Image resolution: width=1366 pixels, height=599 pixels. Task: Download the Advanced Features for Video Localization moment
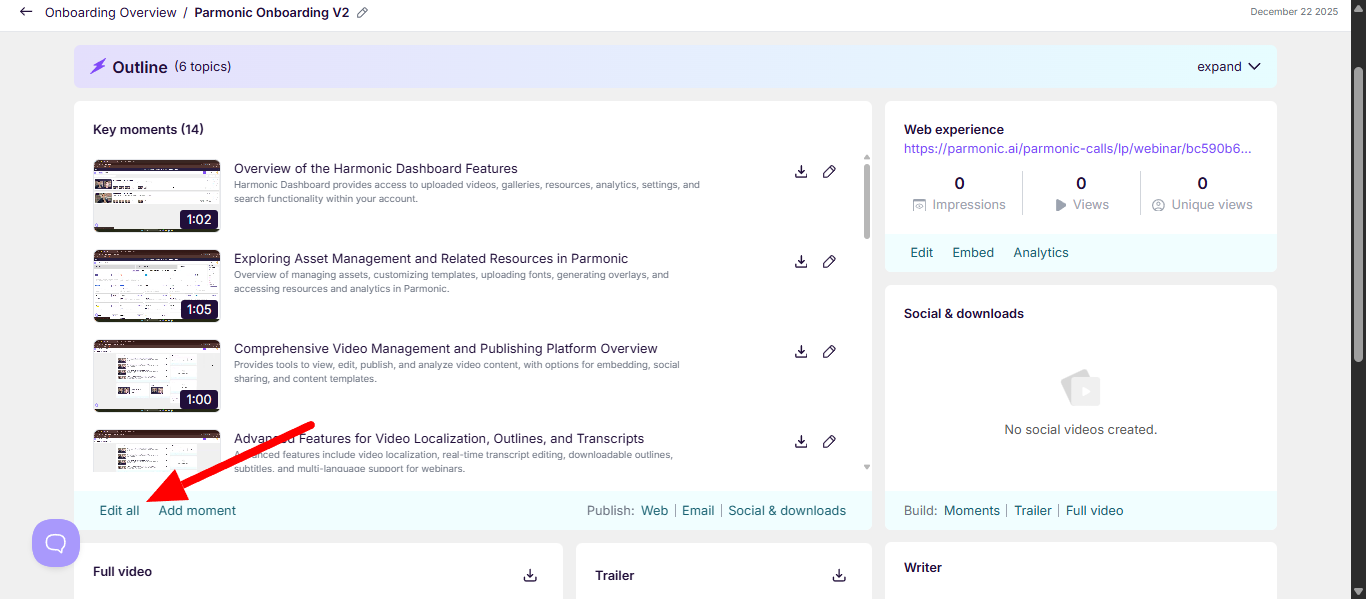coord(801,442)
